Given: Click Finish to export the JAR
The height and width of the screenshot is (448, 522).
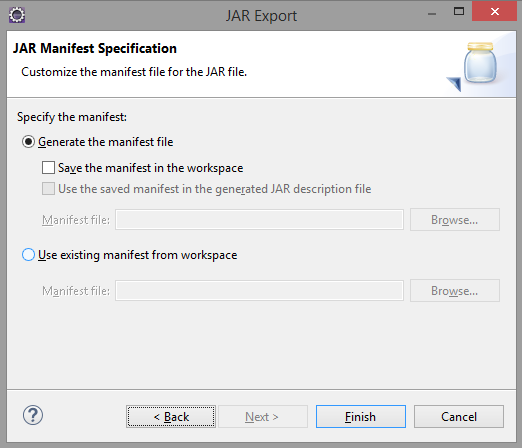Looking at the screenshot, I should point(361,417).
